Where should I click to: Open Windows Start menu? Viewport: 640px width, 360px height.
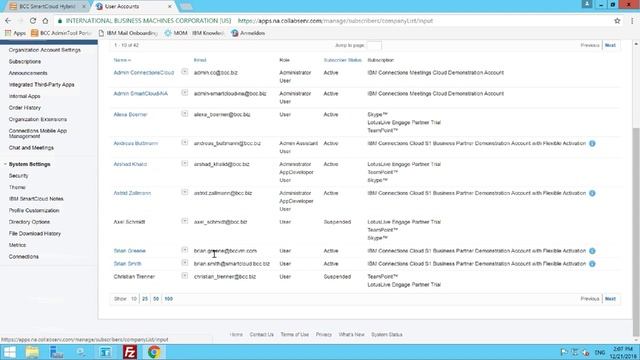(9, 352)
